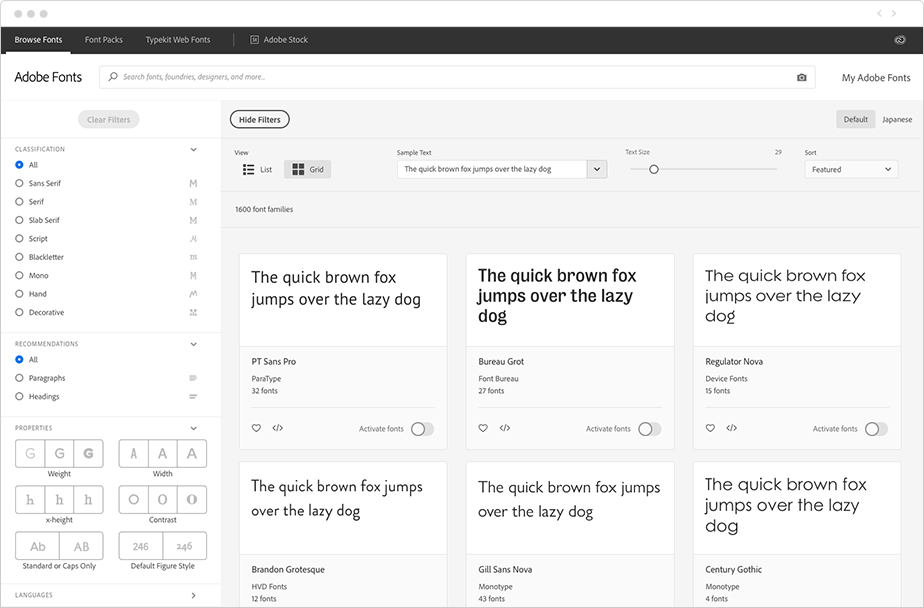Click the font search field
This screenshot has height=608, width=924.
pyautogui.click(x=457, y=77)
